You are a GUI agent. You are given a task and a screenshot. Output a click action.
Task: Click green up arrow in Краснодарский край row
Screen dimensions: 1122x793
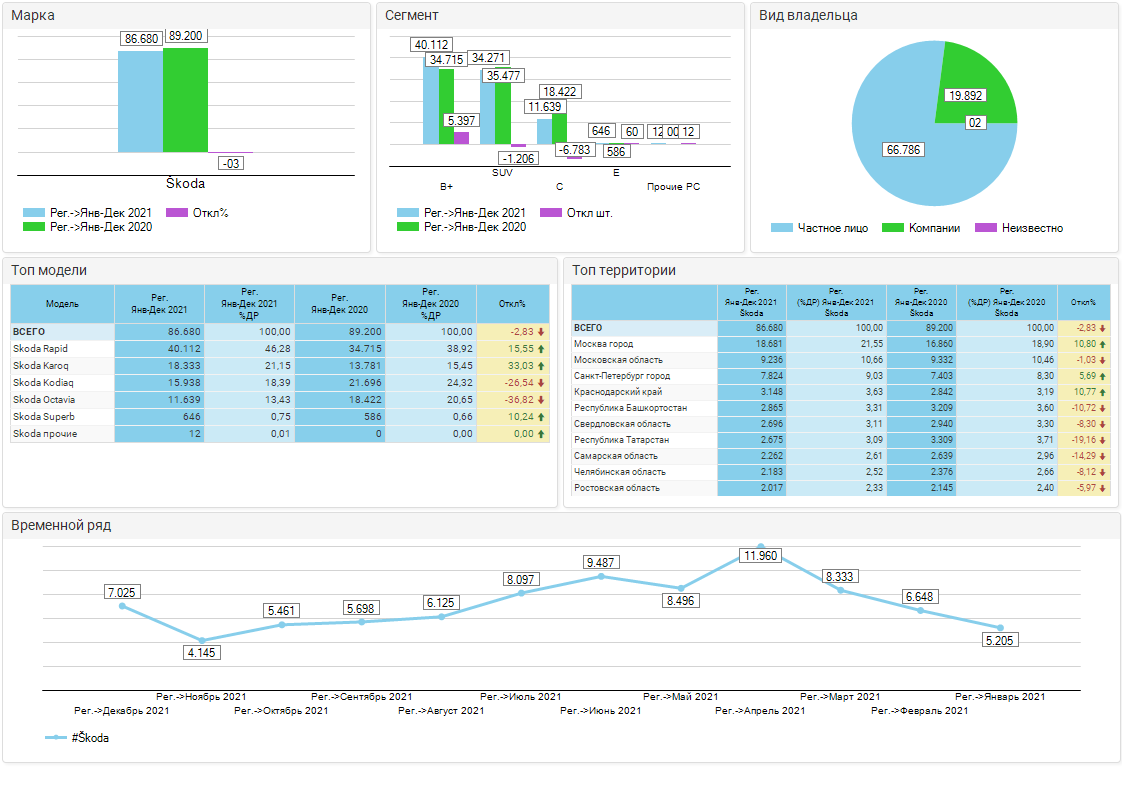[1103, 392]
